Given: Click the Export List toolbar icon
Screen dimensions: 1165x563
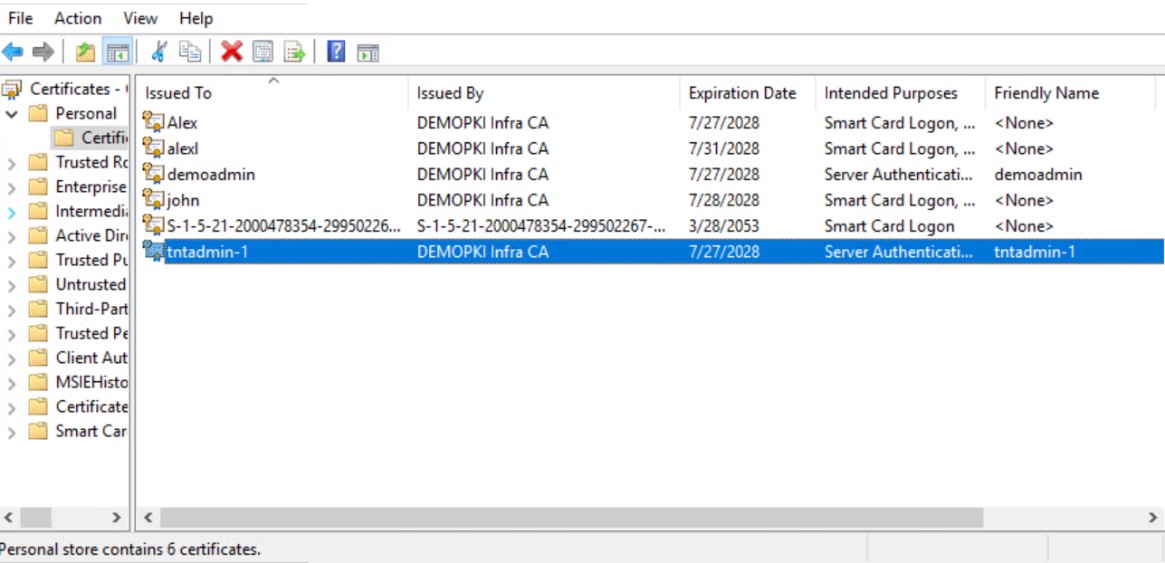Looking at the screenshot, I should (295, 52).
